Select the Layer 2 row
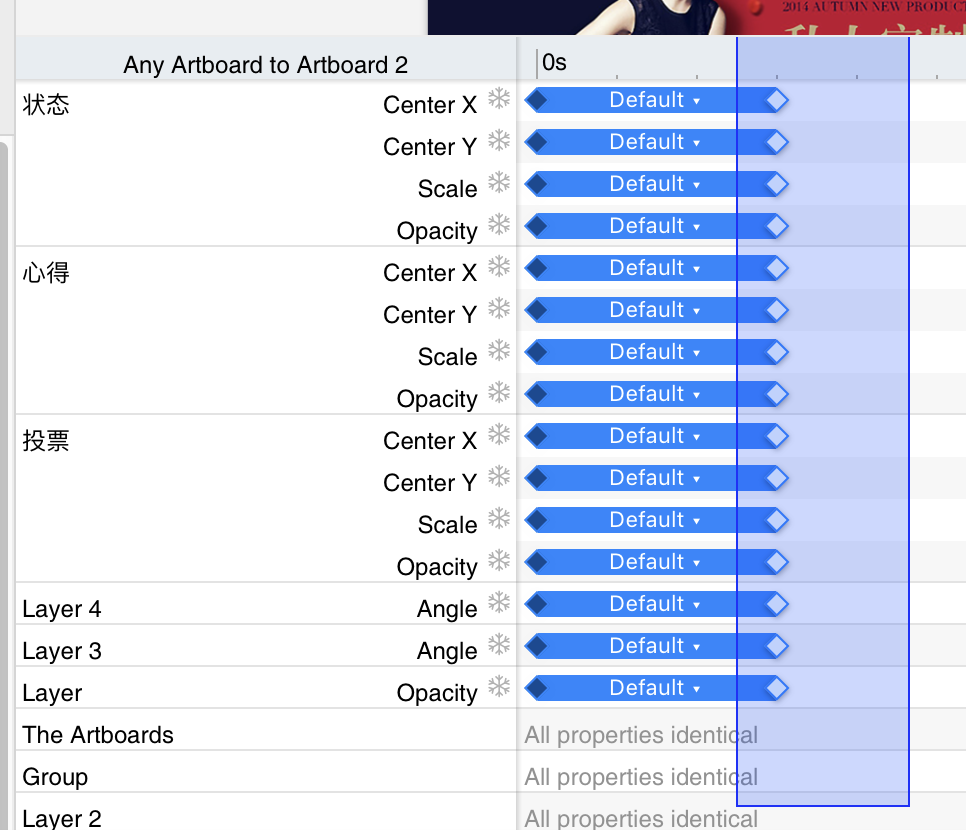This screenshot has height=830, width=966. pyautogui.click(x=62, y=818)
